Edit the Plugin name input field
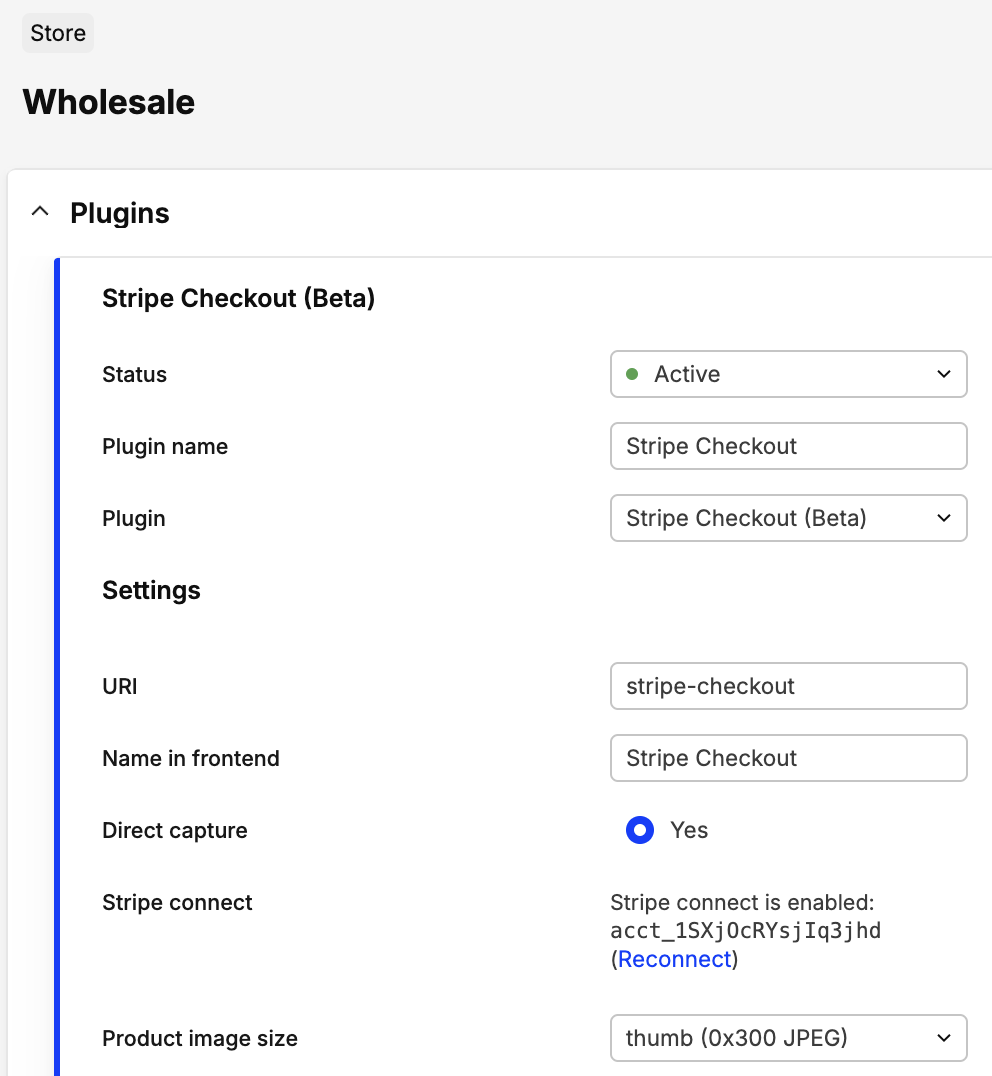Screen dimensions: 992x1076 point(788,446)
